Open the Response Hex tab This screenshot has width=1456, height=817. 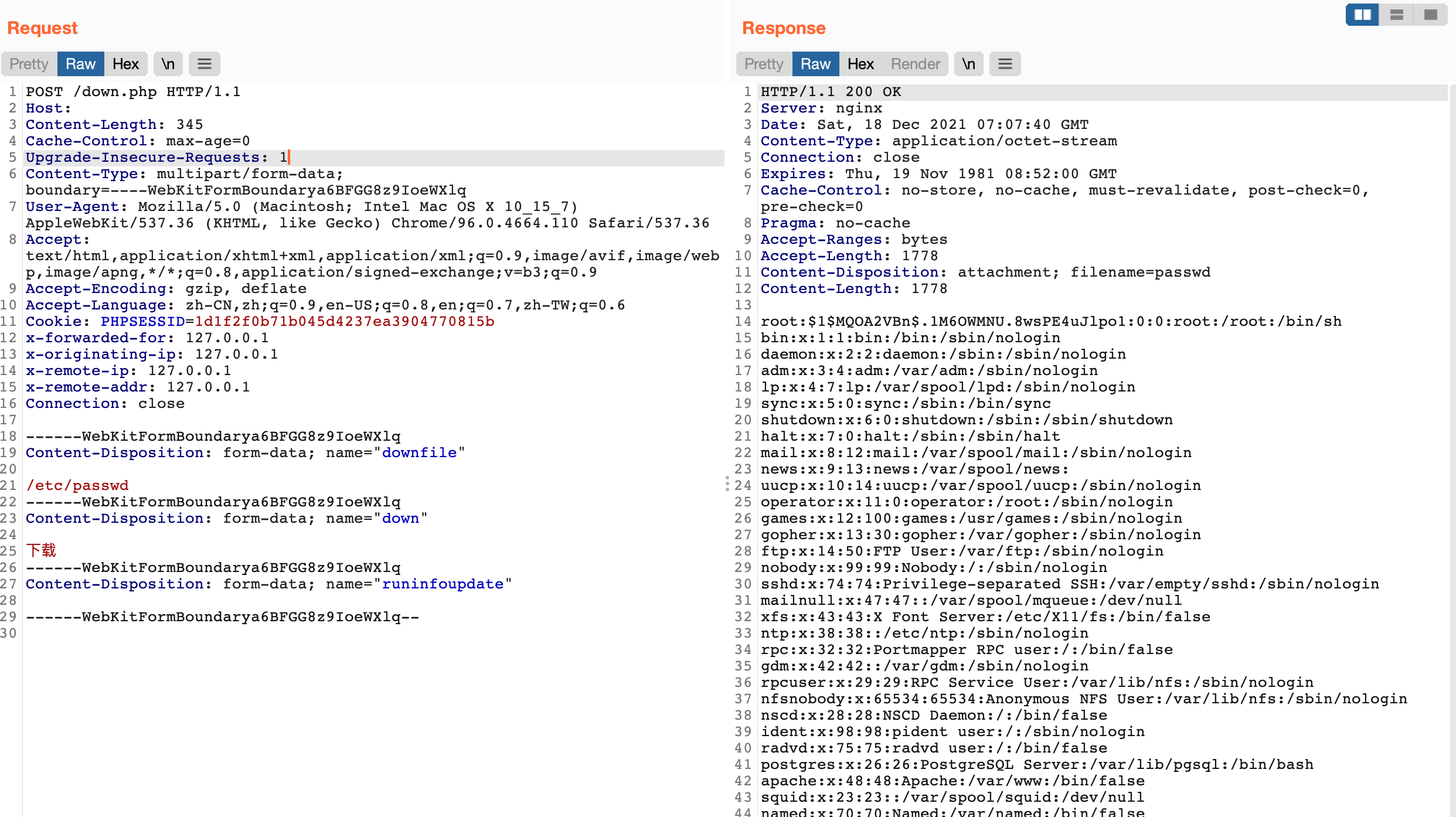click(860, 64)
